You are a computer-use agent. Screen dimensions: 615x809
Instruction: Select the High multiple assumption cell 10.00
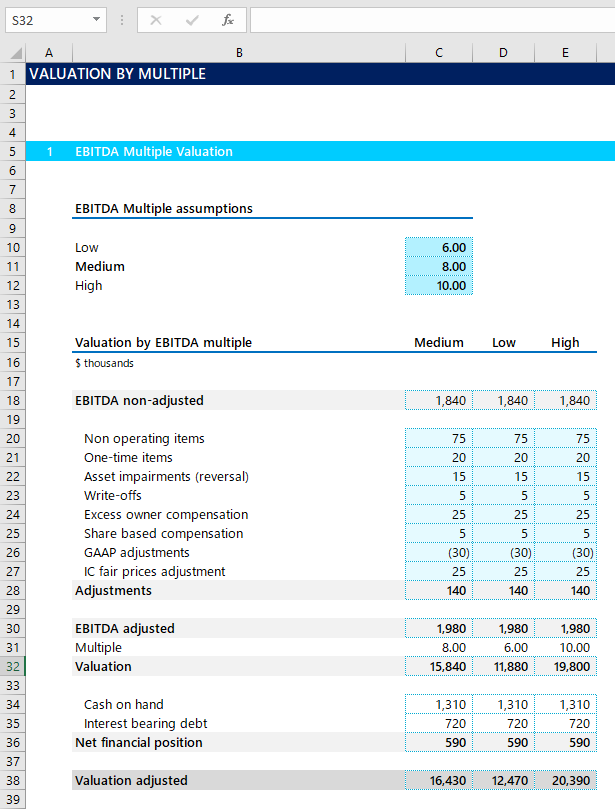point(439,285)
